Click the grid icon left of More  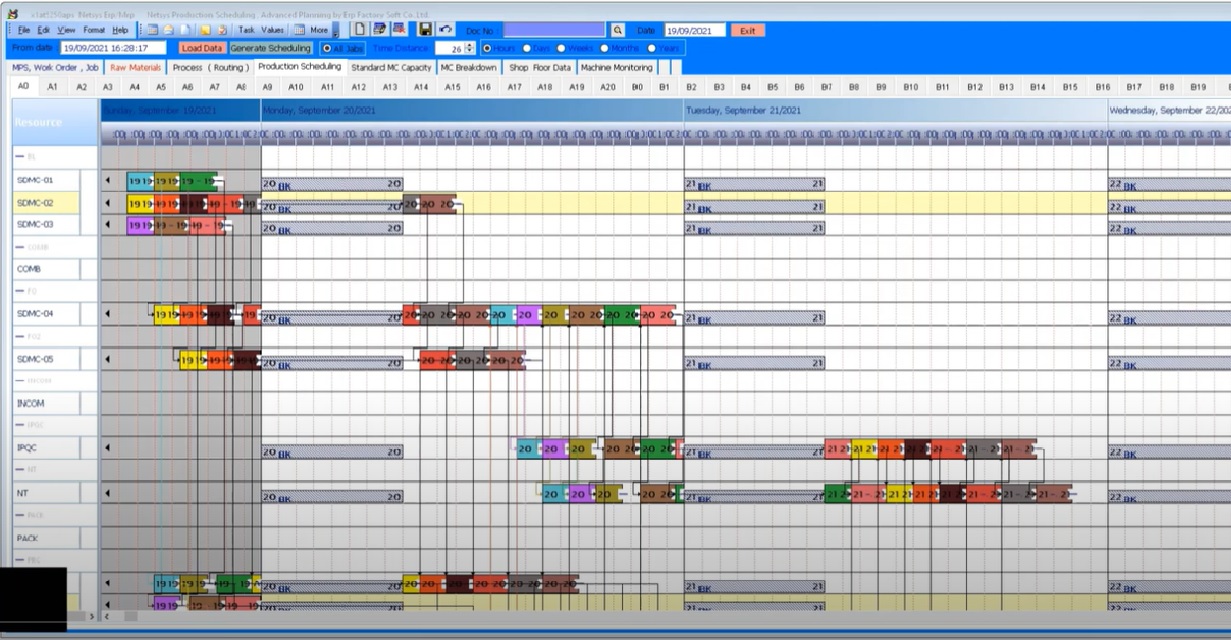click(x=299, y=30)
